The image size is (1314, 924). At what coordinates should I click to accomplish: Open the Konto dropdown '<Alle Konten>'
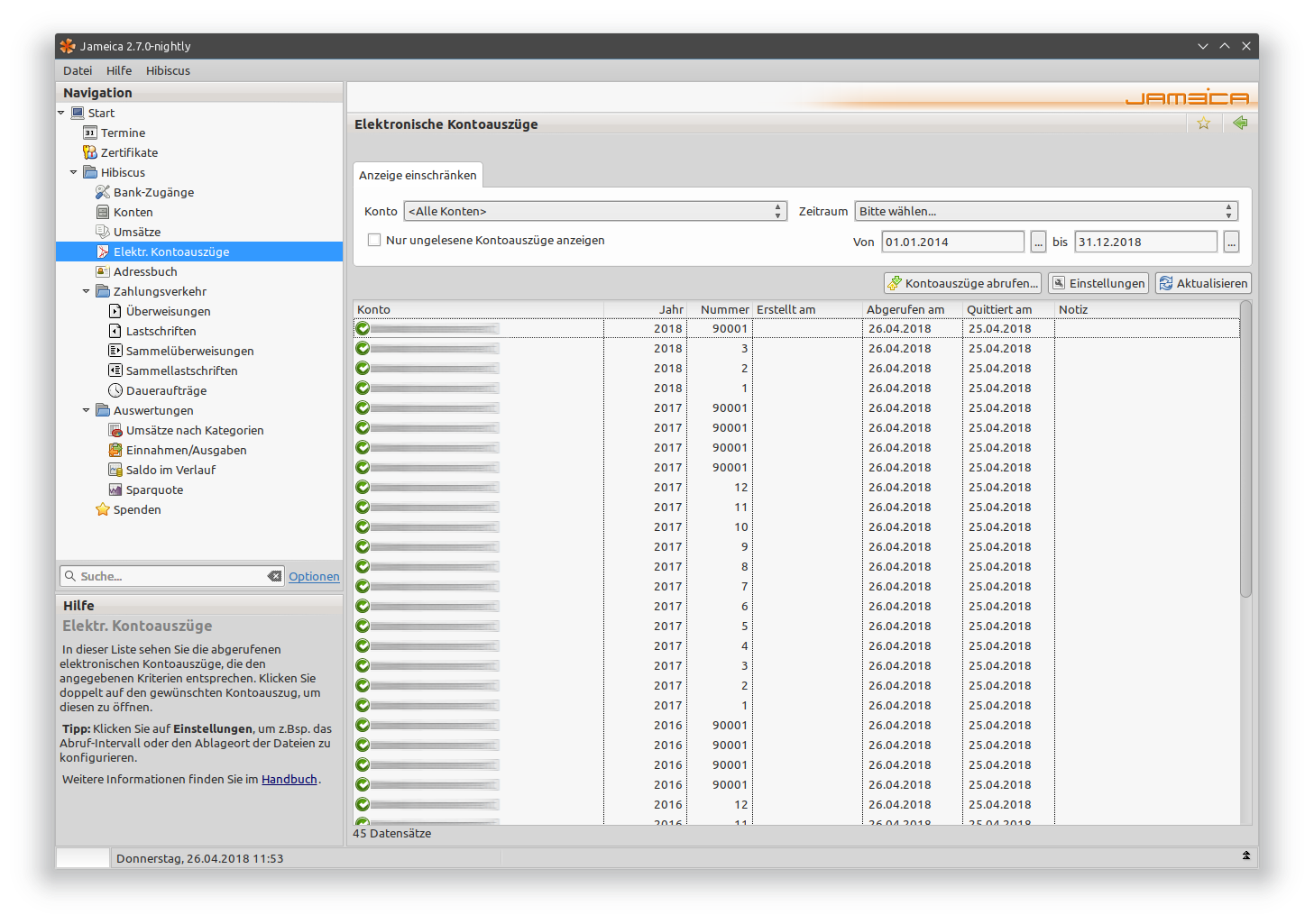[595, 211]
